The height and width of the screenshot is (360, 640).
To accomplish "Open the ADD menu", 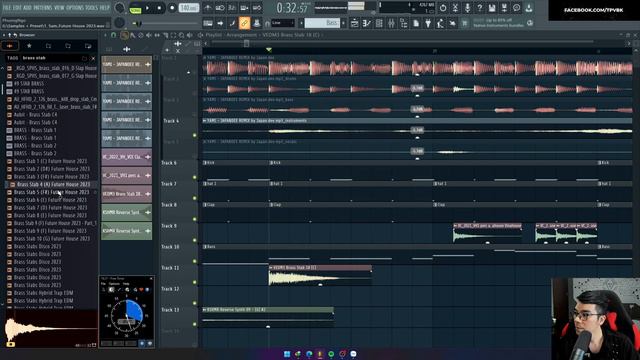I will click(x=27, y=7).
